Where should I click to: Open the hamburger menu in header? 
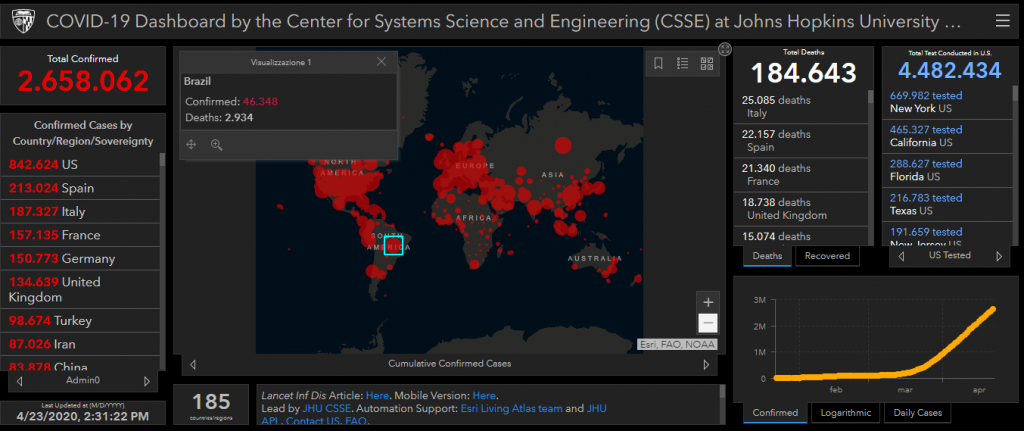point(1002,21)
